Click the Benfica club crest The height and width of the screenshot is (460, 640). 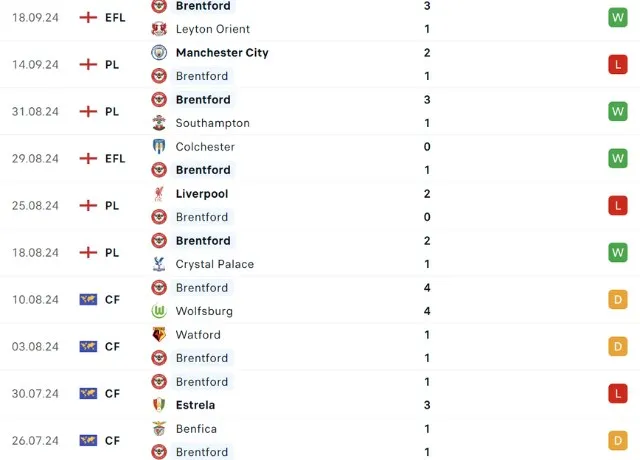(159, 429)
